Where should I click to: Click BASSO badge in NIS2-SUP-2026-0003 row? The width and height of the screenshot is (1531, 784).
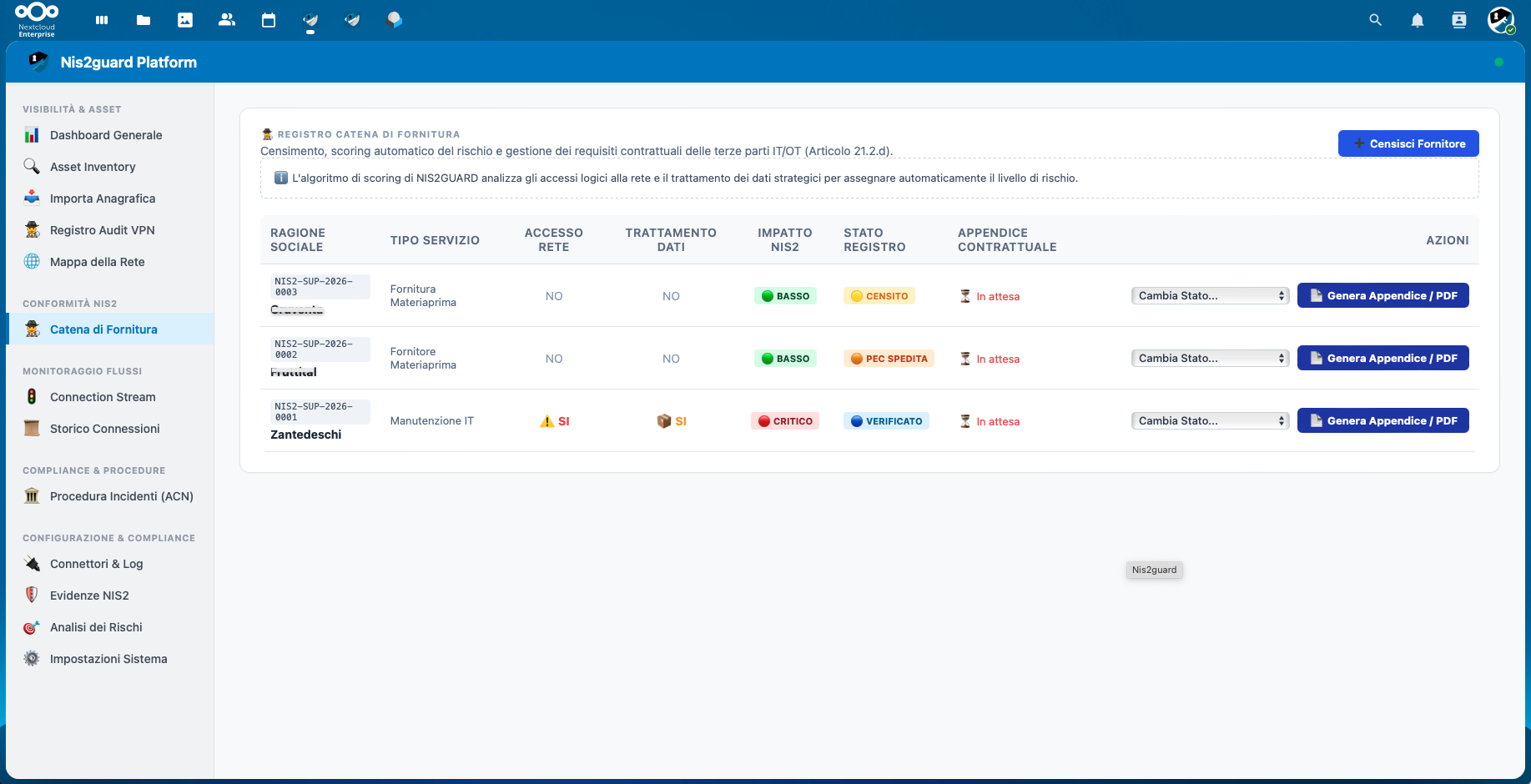tap(785, 296)
